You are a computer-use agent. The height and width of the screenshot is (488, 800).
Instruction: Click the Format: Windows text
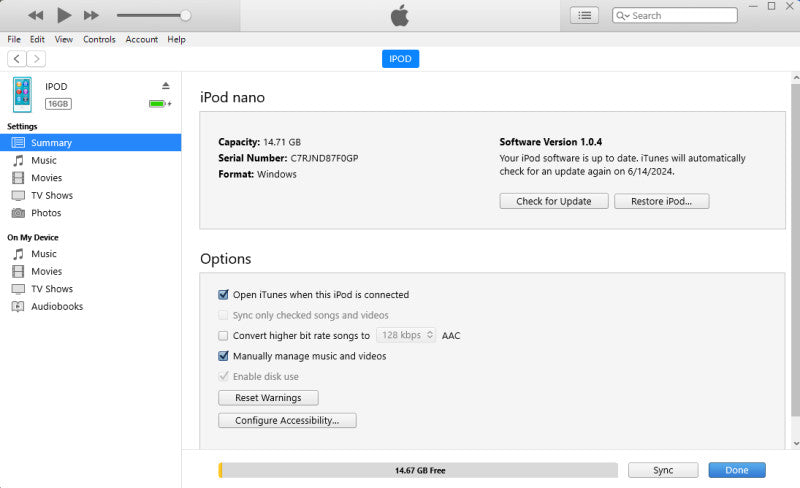click(257, 174)
